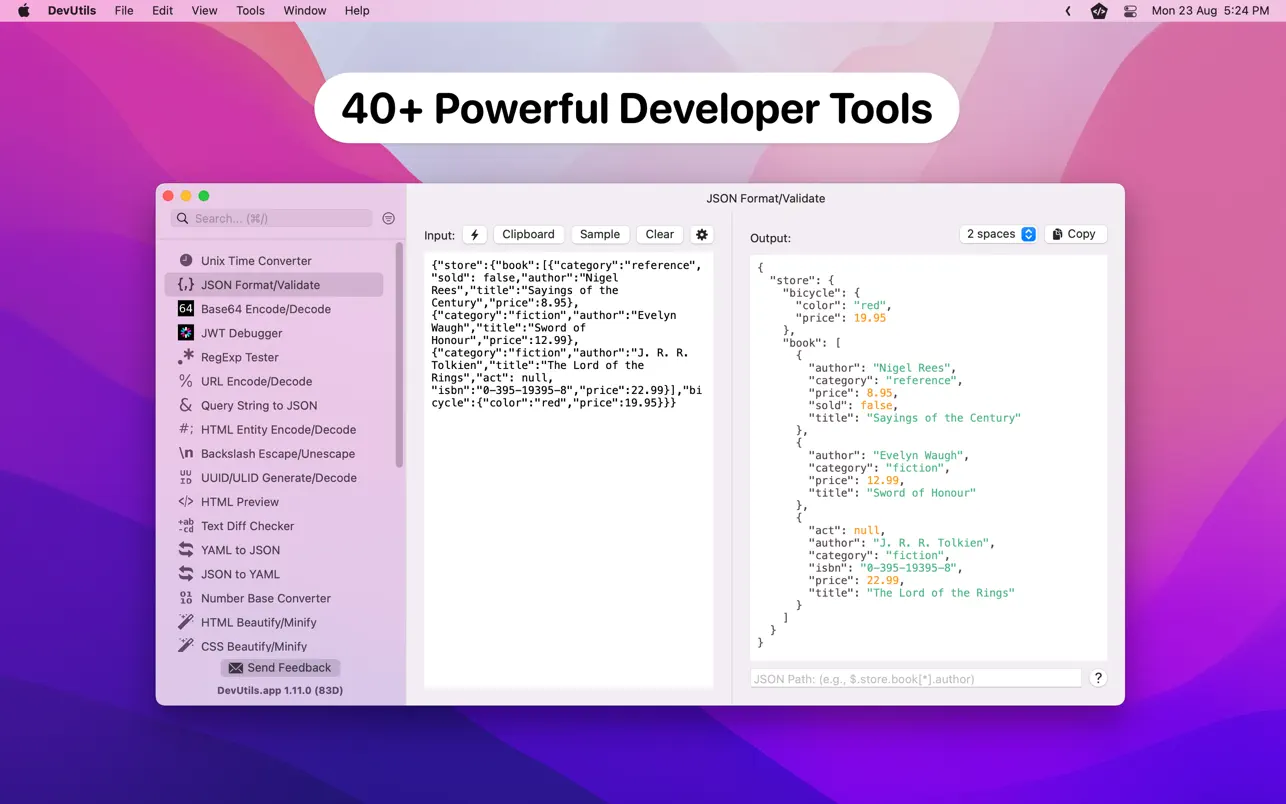Select the Number Base Converter tool

pos(265,598)
